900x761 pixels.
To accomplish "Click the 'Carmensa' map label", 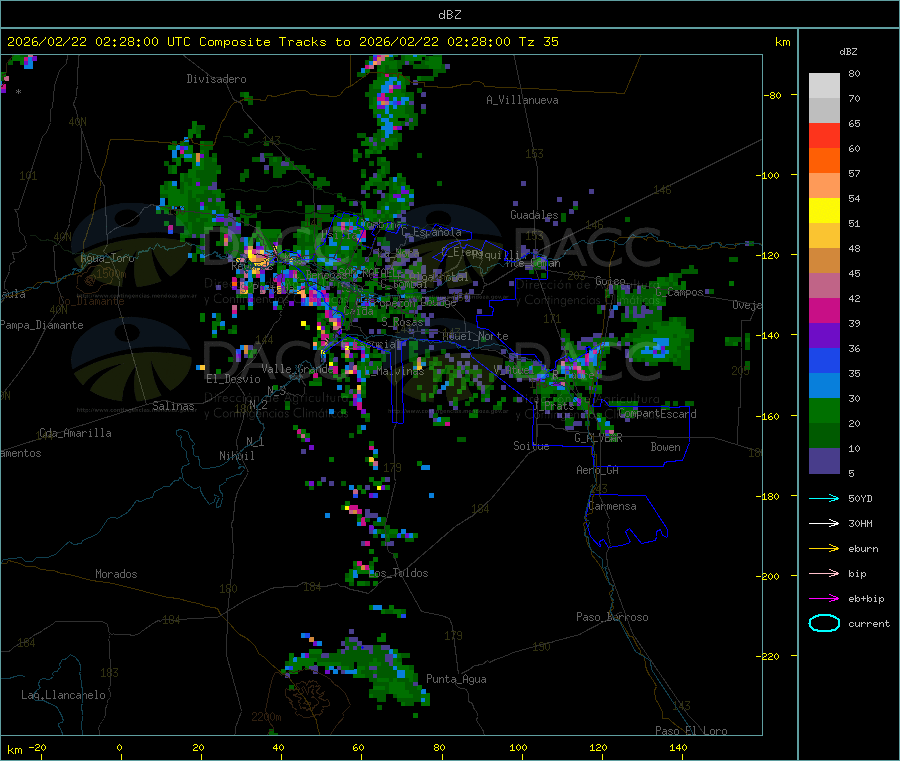I will click(612, 506).
